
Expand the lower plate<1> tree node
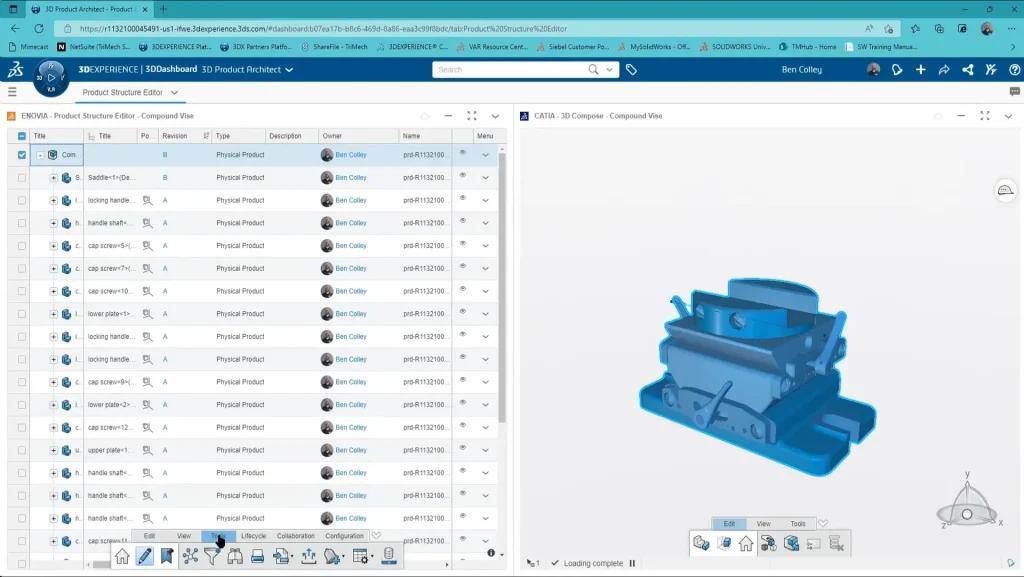click(53, 314)
